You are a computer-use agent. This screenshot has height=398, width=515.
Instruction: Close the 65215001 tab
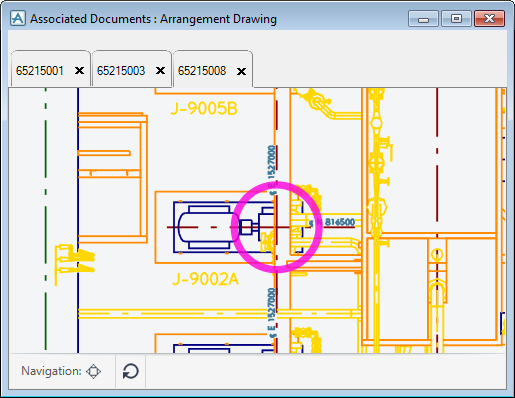click(x=79, y=71)
